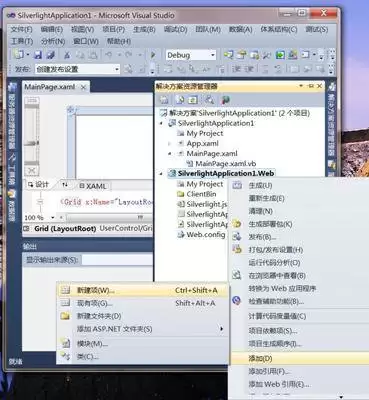Image resolution: width=369 pixels, height=400 pixels.
Task: Click the Cut scissors icon
Action: (67, 55)
